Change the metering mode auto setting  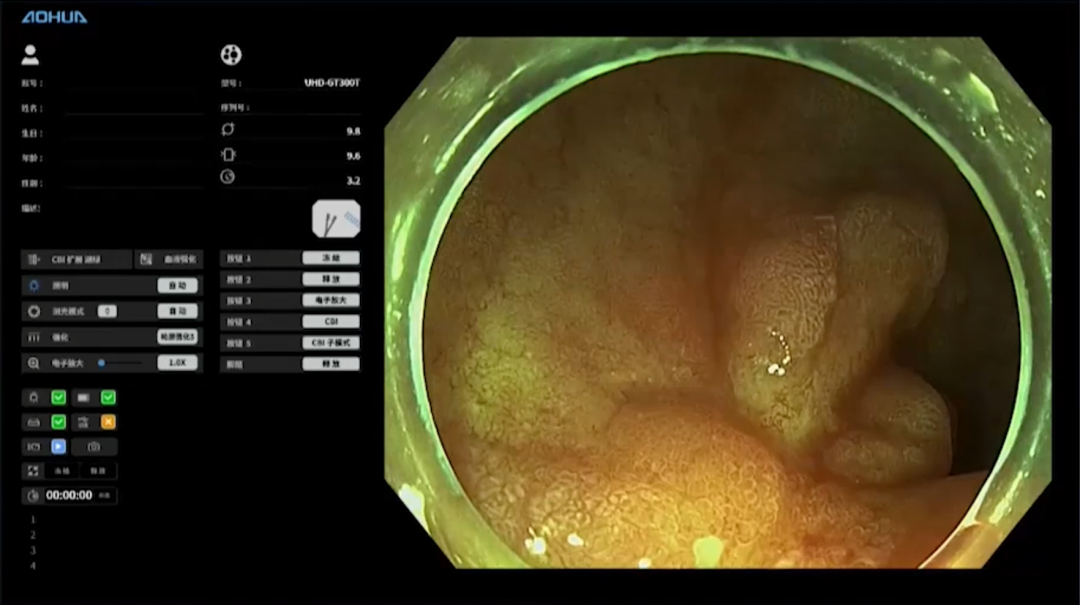(177, 311)
